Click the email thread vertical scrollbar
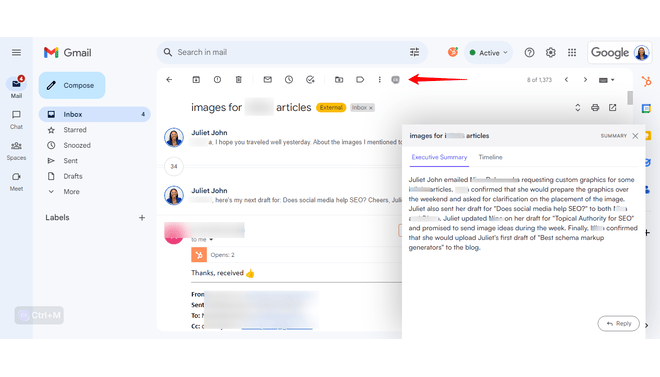Viewport: 660px width, 377px height. tap(630, 98)
